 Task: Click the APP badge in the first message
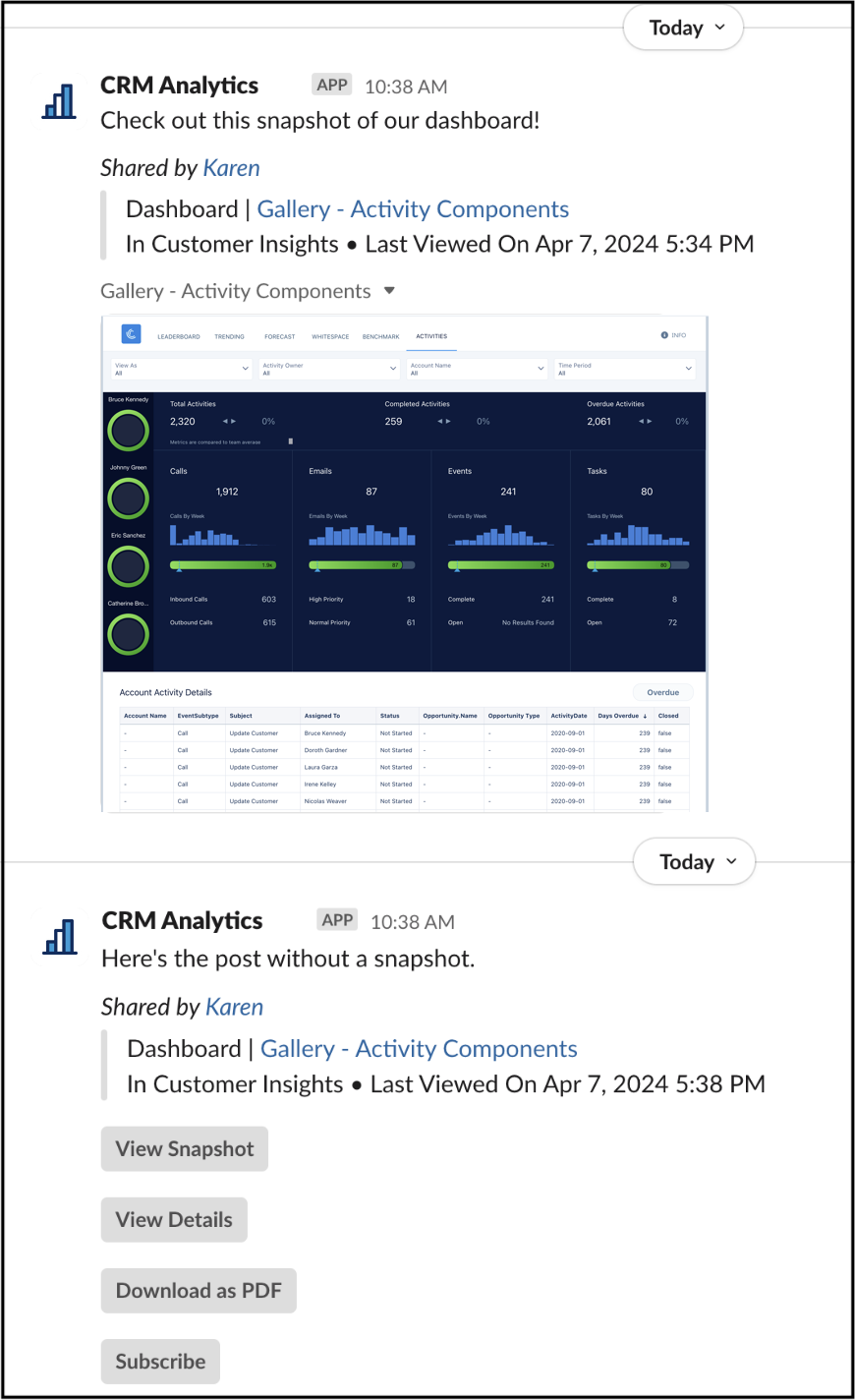coord(332,85)
